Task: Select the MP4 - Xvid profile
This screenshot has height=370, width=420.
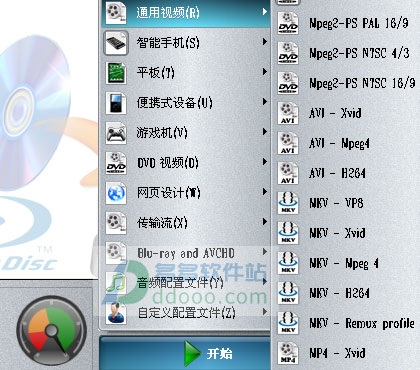Action: click(x=345, y=353)
